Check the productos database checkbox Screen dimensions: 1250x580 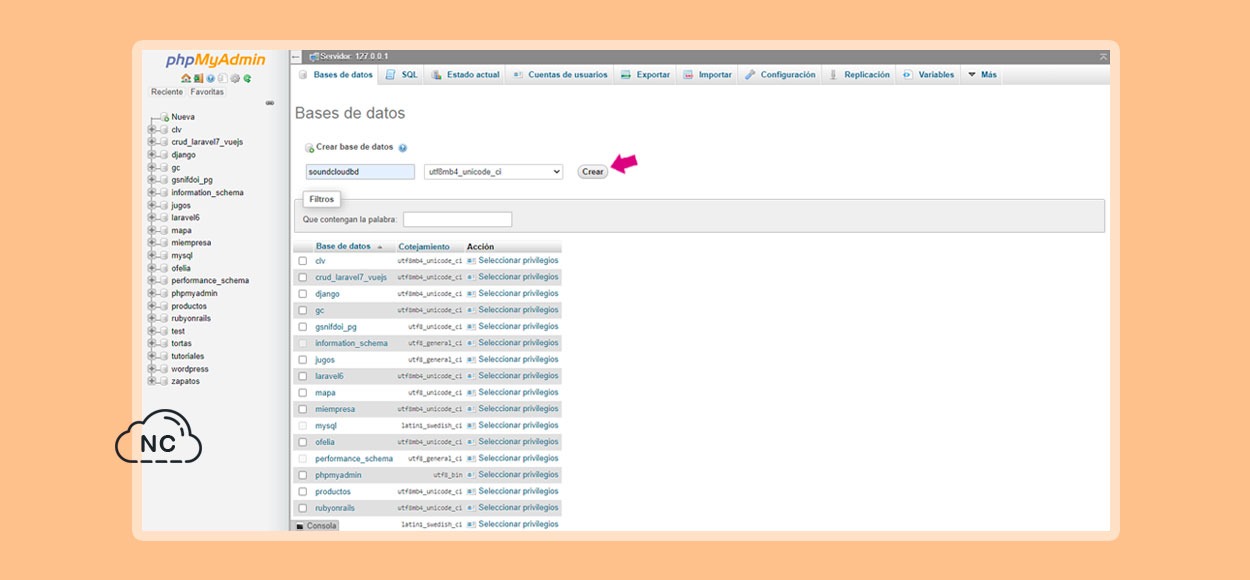[302, 492]
